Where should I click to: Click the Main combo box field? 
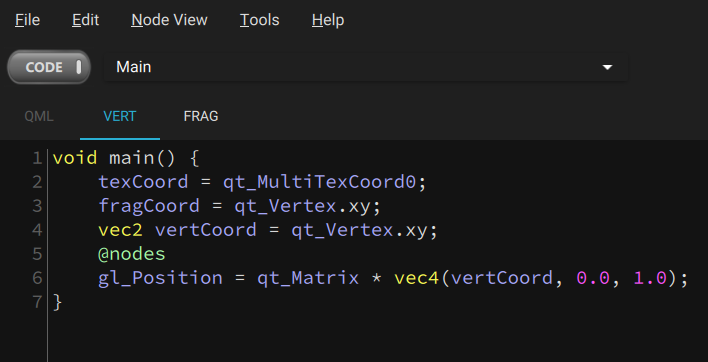coord(366,67)
